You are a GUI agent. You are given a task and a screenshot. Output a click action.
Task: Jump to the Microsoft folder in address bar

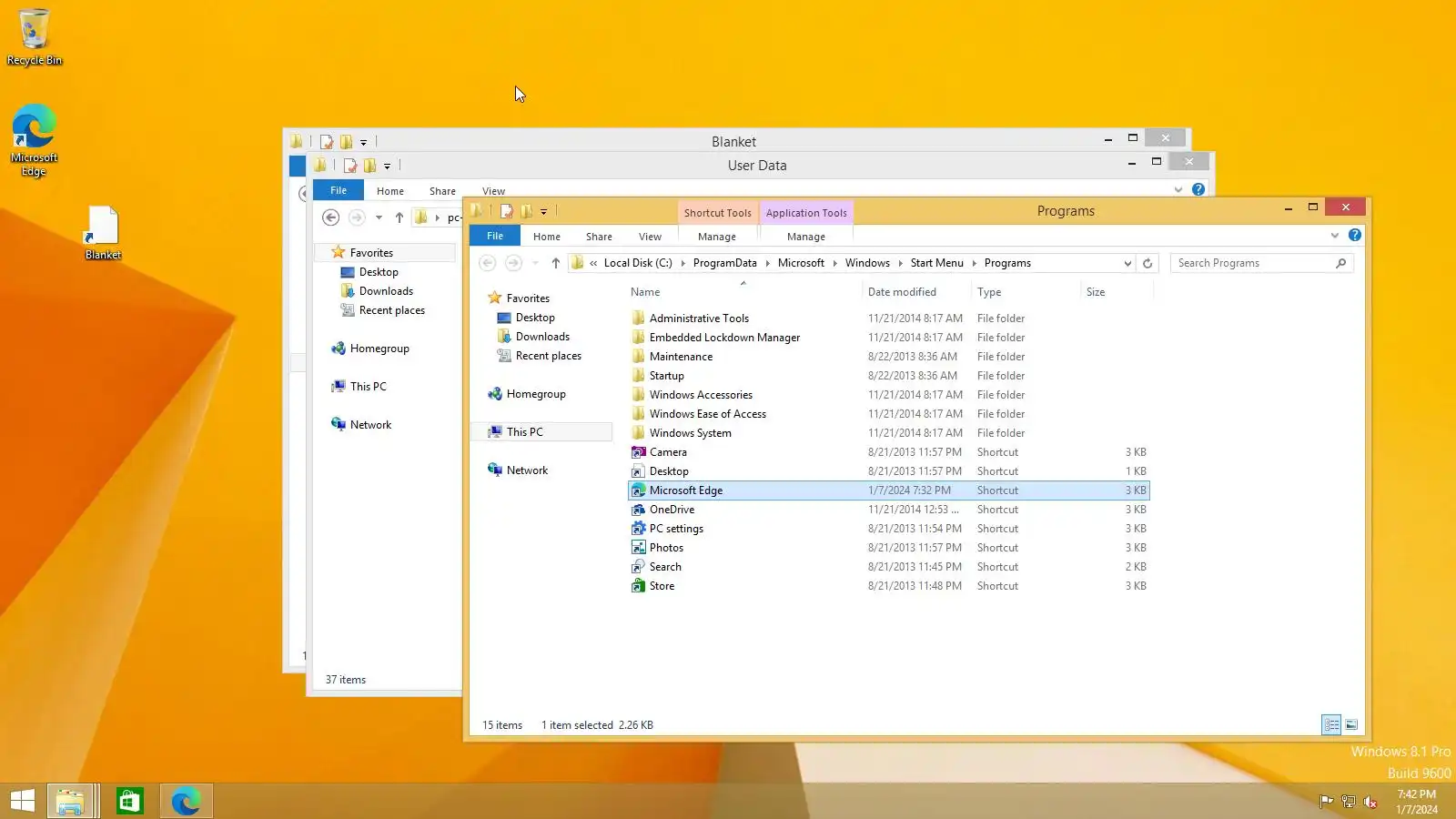pyautogui.click(x=801, y=263)
